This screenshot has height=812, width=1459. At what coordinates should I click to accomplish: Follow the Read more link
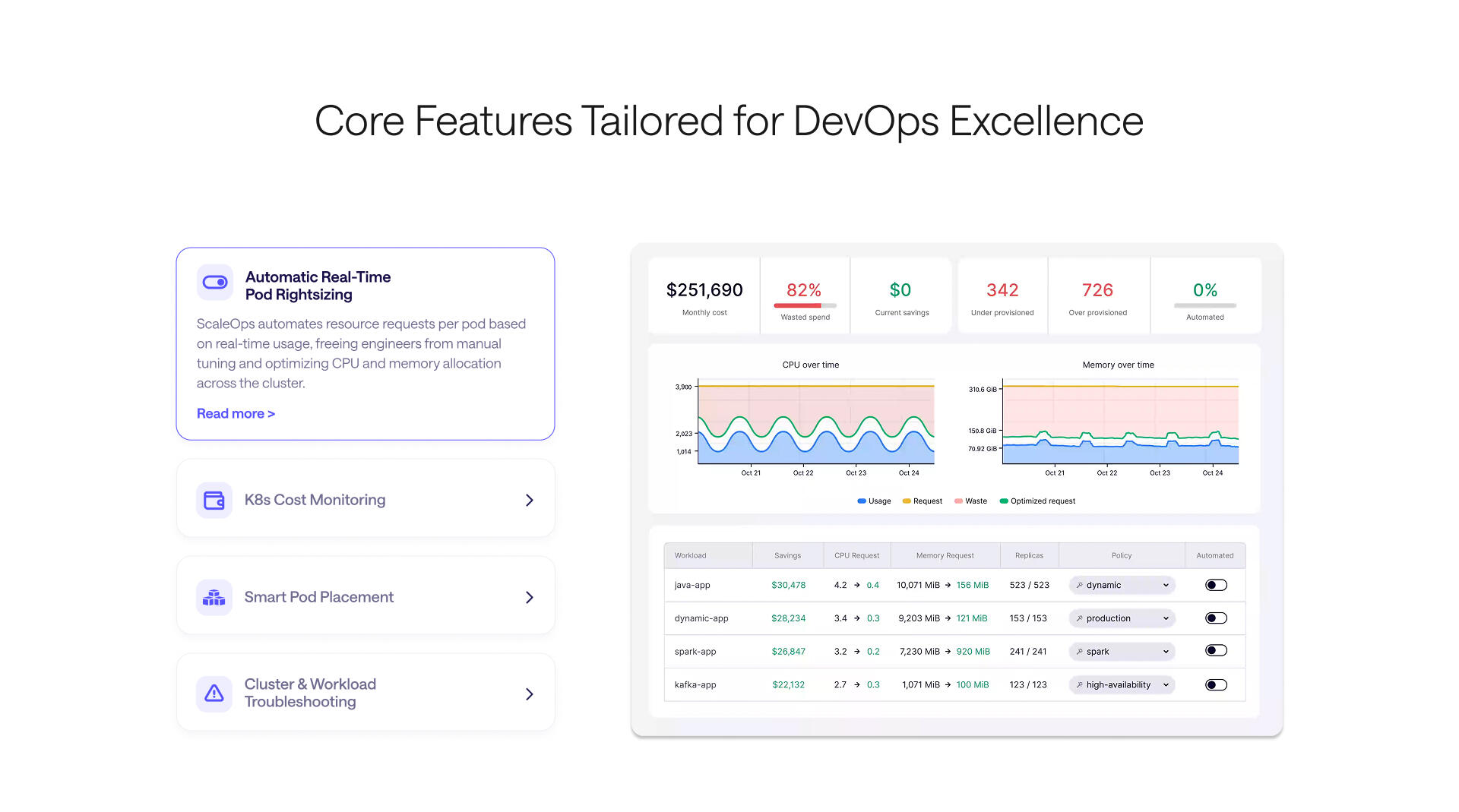click(236, 414)
